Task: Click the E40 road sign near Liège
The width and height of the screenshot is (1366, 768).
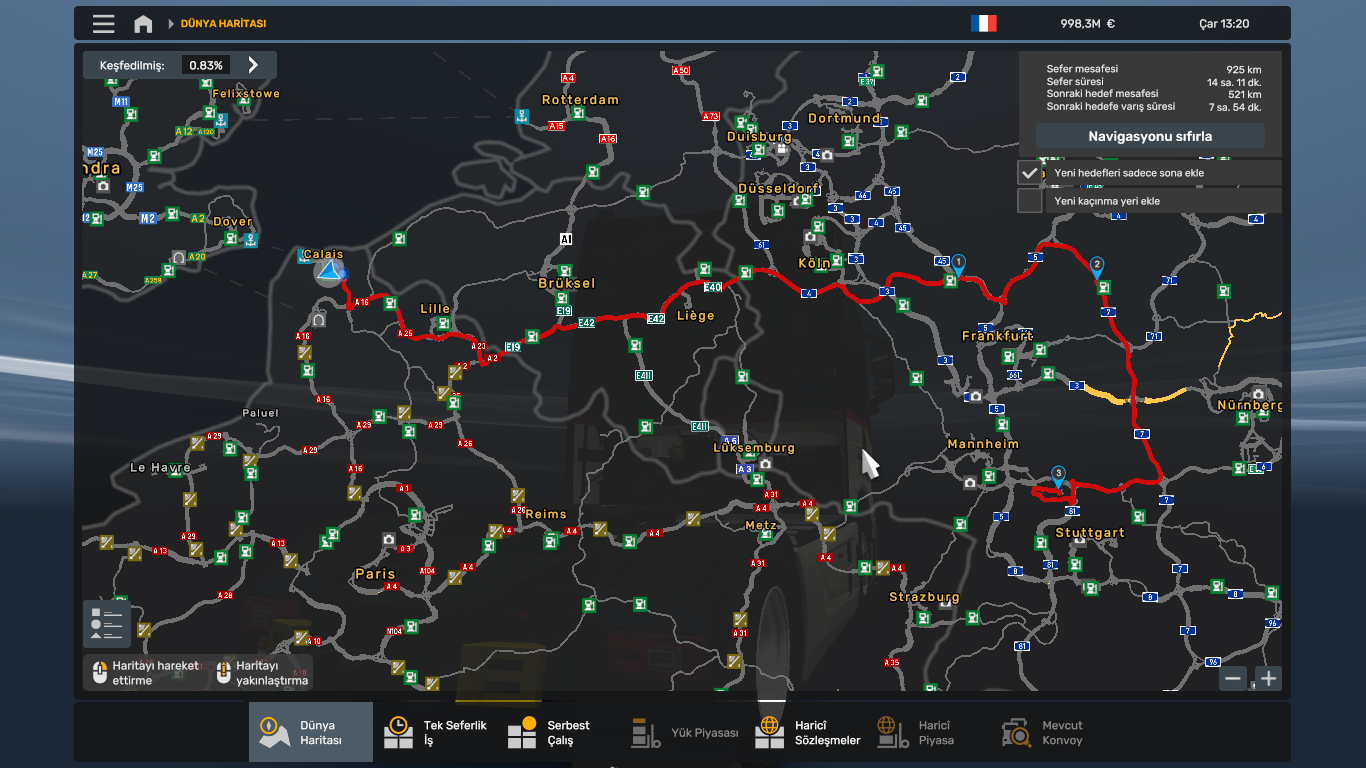Action: click(x=712, y=288)
